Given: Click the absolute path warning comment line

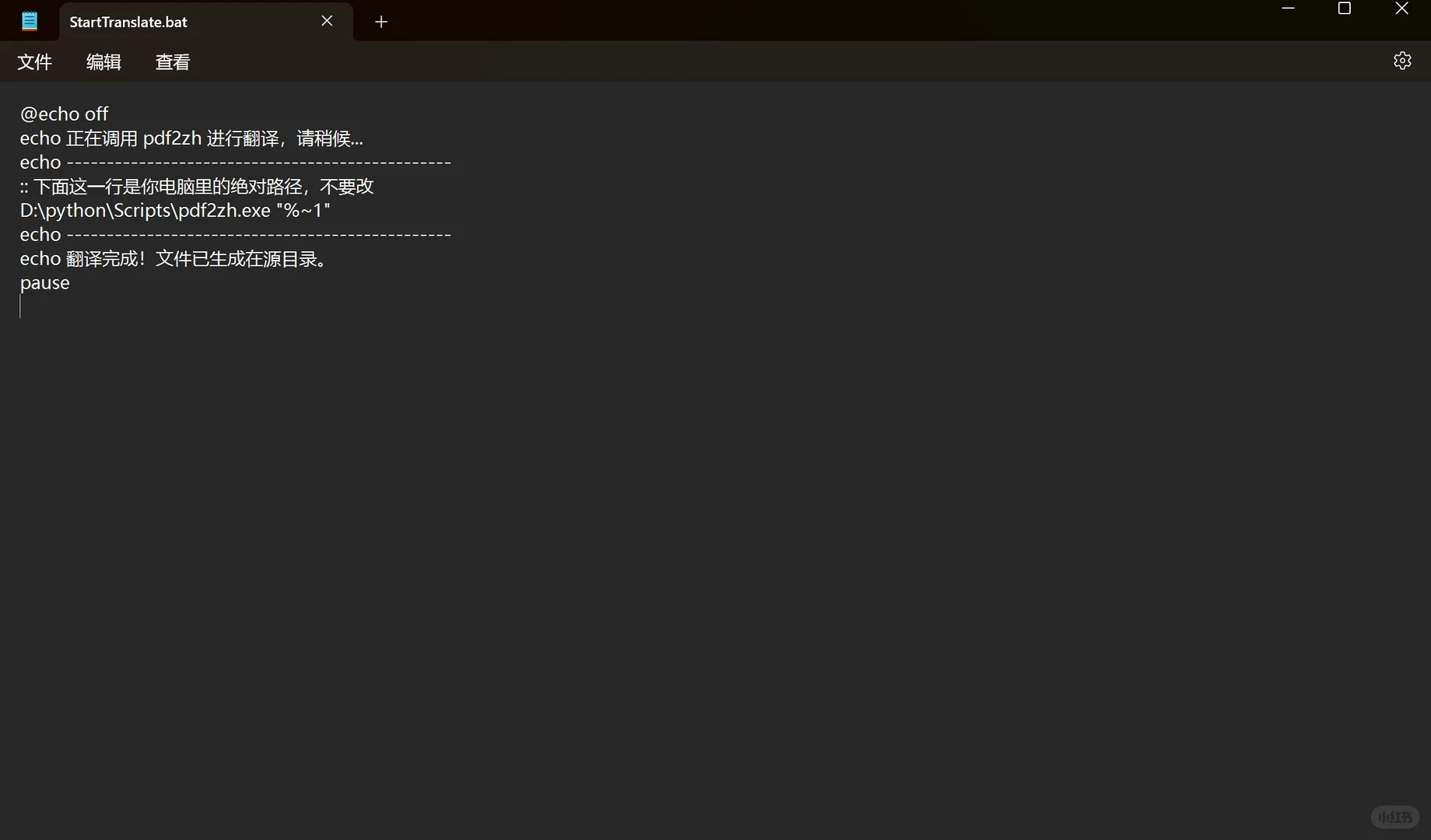Looking at the screenshot, I should point(196,186).
